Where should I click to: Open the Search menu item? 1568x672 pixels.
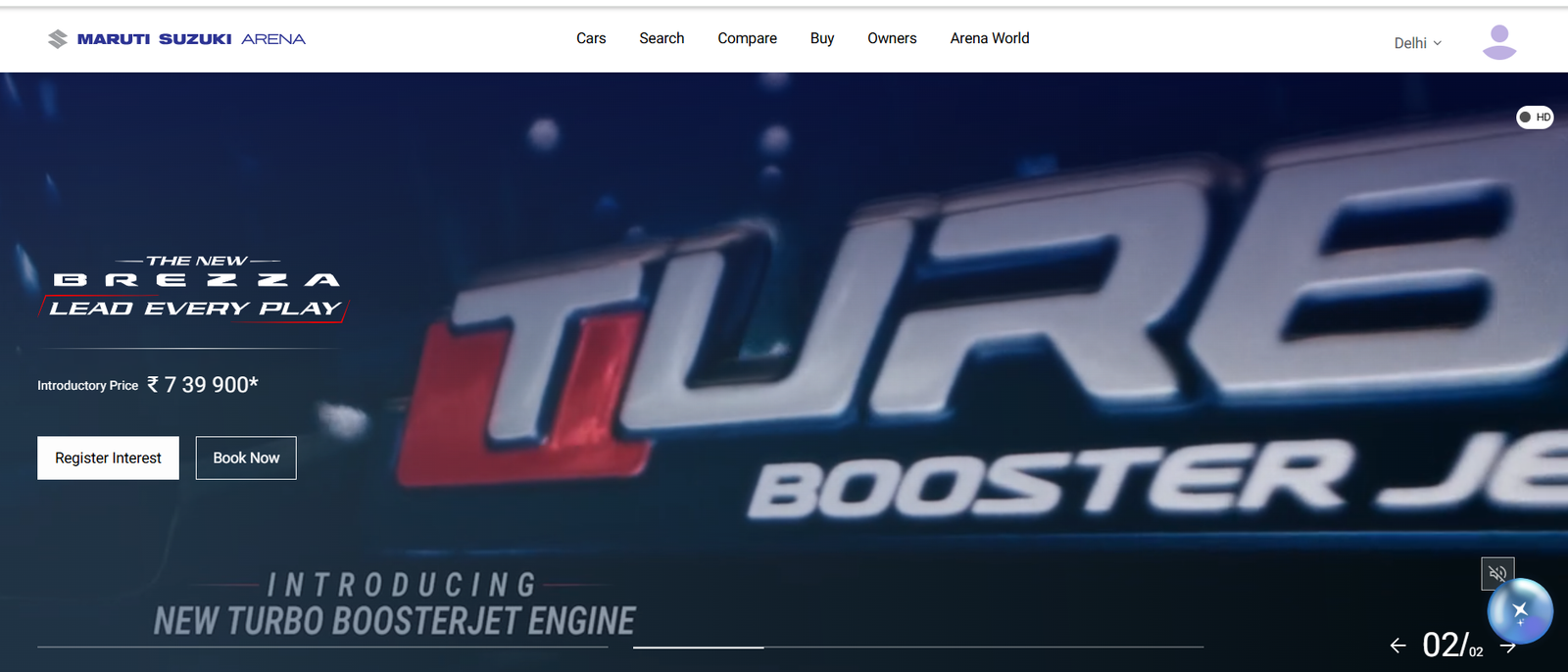(661, 38)
